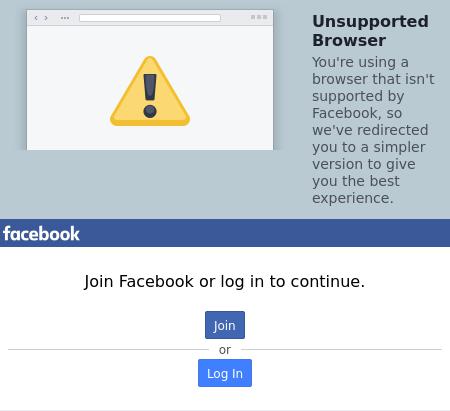Select the Unsupported Browser heading
The width and height of the screenshot is (450, 411).
370,31
